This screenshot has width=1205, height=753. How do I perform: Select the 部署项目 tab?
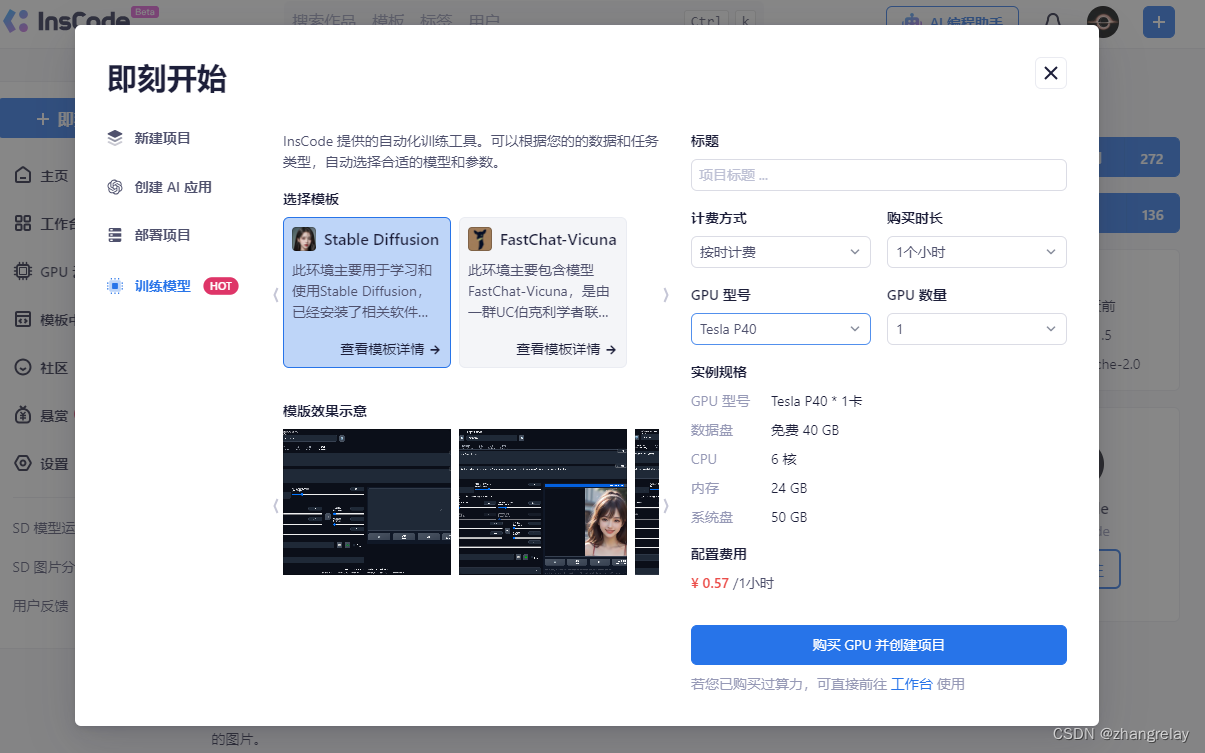163,235
